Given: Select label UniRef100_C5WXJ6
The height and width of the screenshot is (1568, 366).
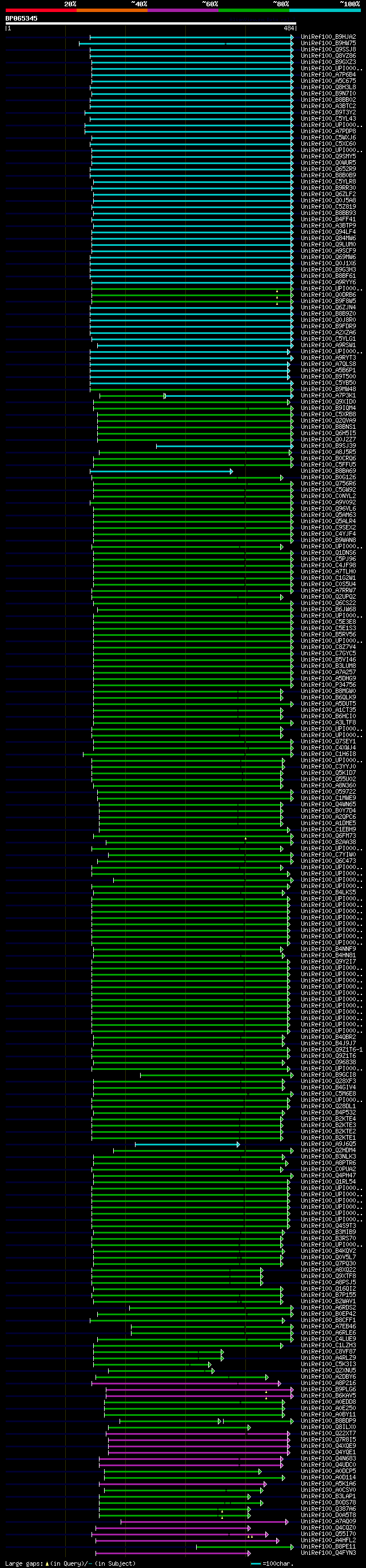Looking at the screenshot, I should pyautogui.click(x=328, y=138).
